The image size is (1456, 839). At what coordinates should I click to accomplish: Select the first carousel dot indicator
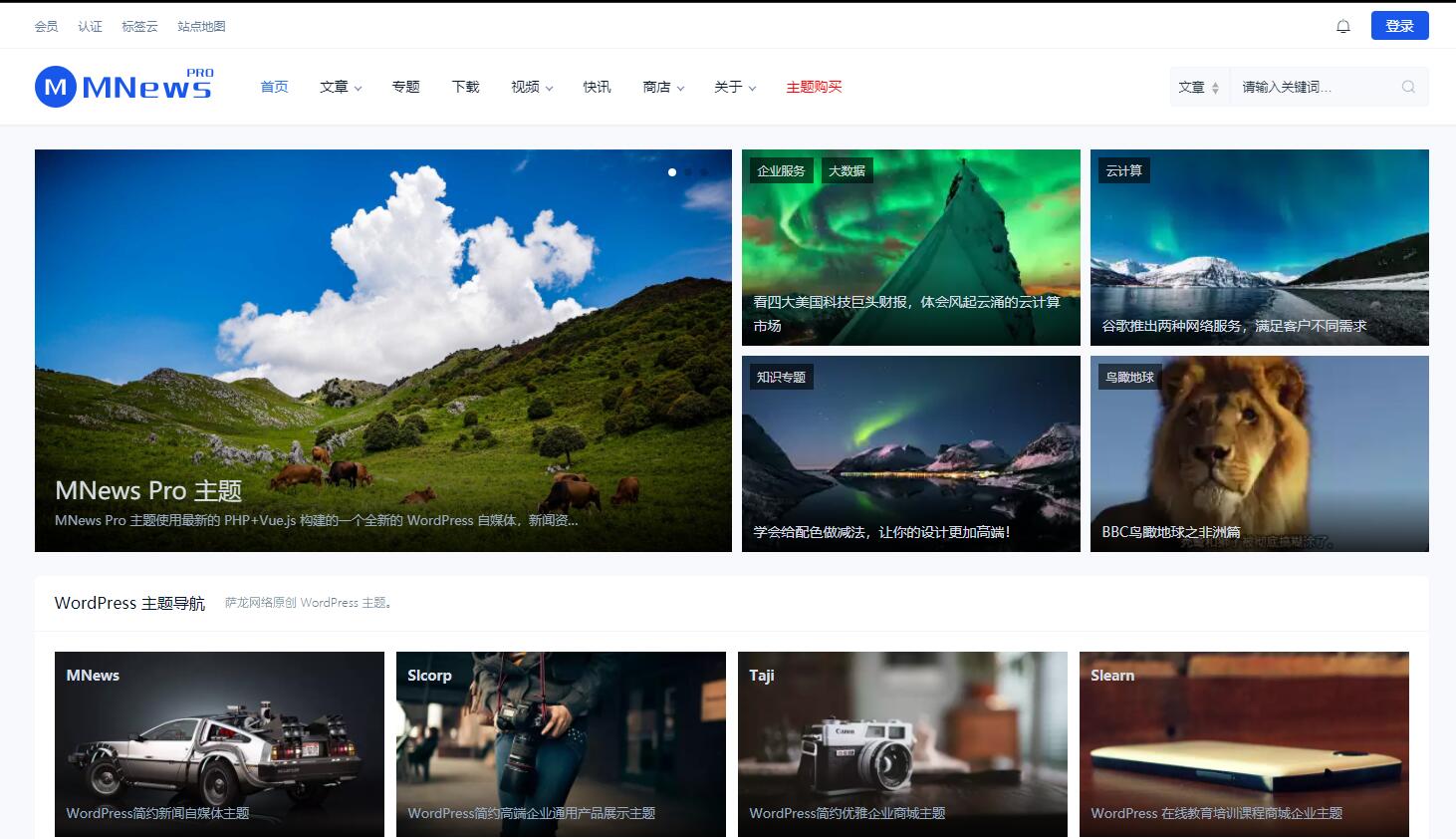[x=672, y=172]
